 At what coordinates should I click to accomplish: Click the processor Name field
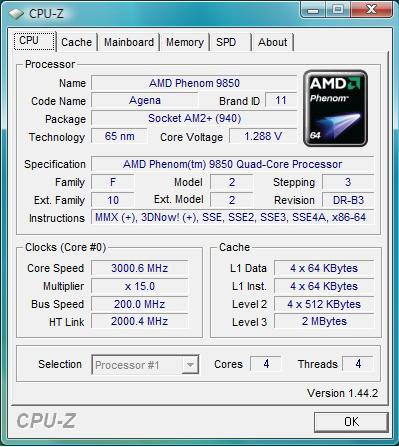click(x=194, y=83)
